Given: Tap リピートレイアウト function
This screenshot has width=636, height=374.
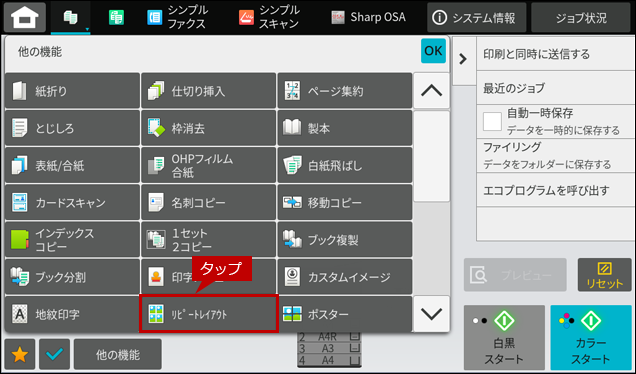Looking at the screenshot, I should tap(208, 314).
